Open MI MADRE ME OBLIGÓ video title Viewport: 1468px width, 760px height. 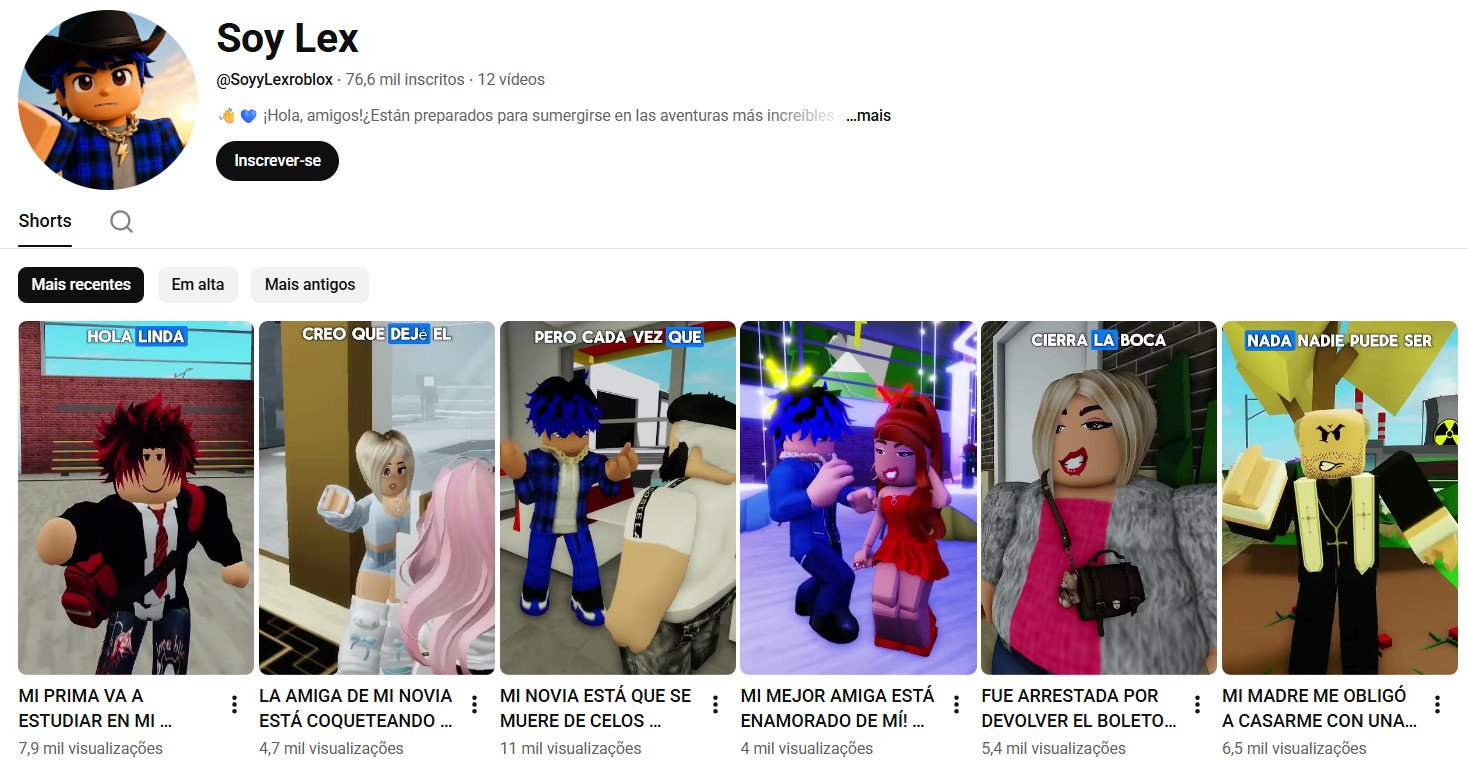[x=1313, y=707]
